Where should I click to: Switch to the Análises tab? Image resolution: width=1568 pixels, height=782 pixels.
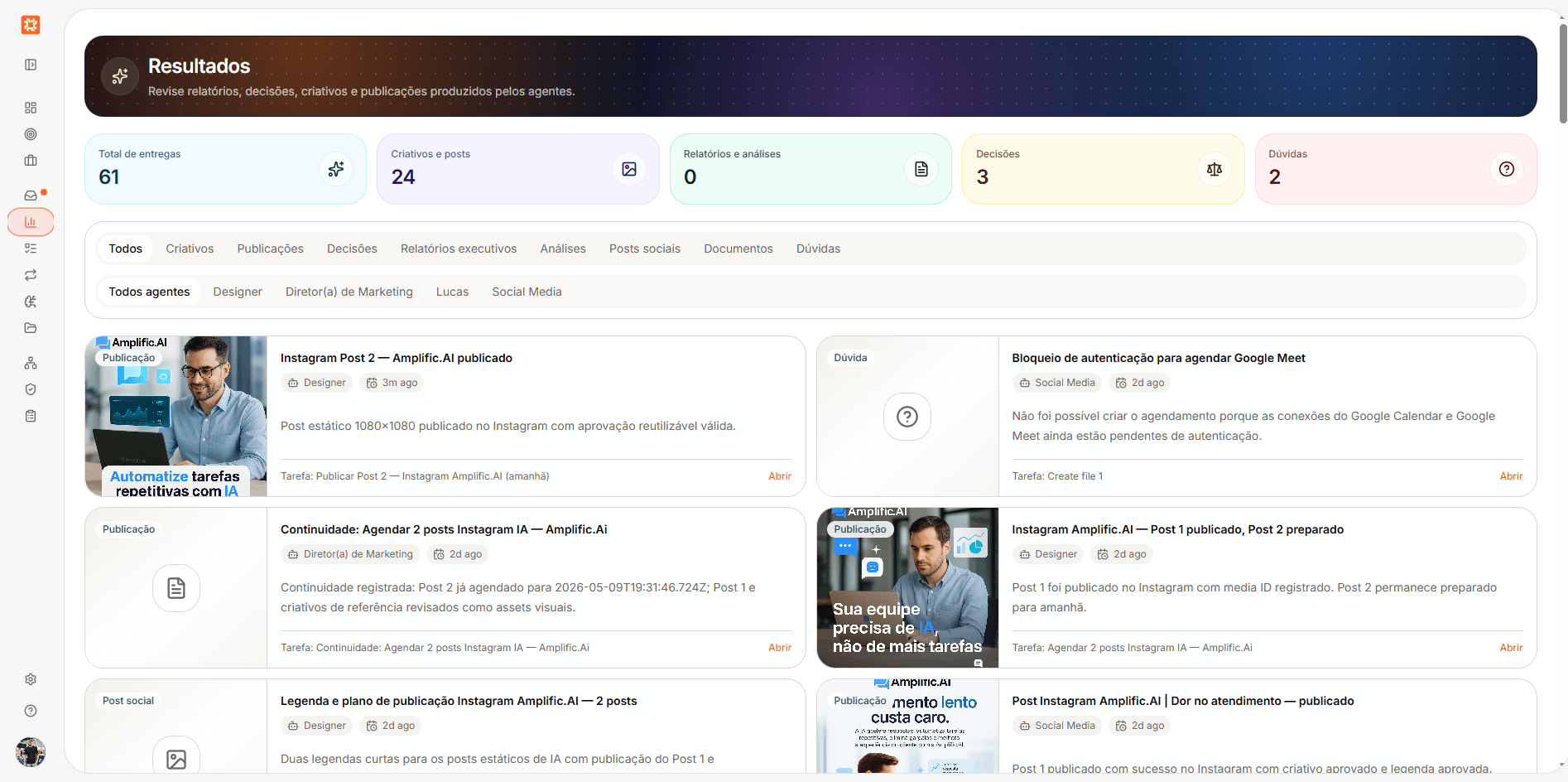tap(563, 249)
